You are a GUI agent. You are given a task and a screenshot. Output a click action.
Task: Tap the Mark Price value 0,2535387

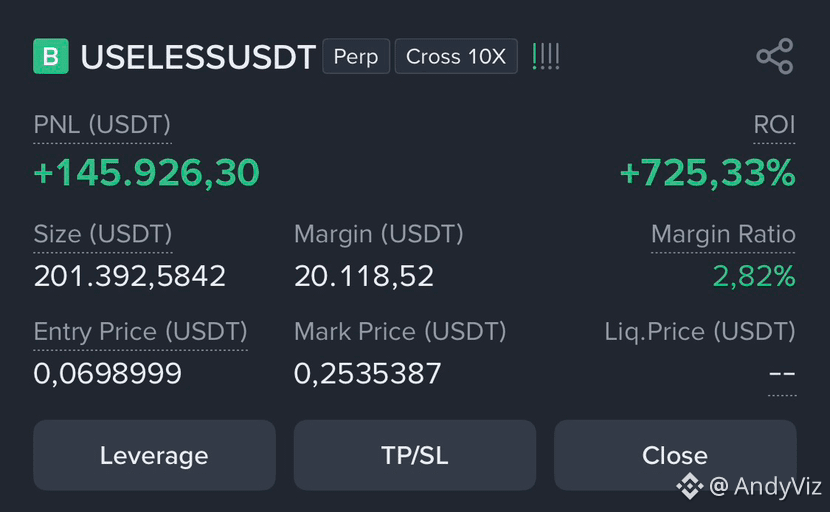[367, 374]
